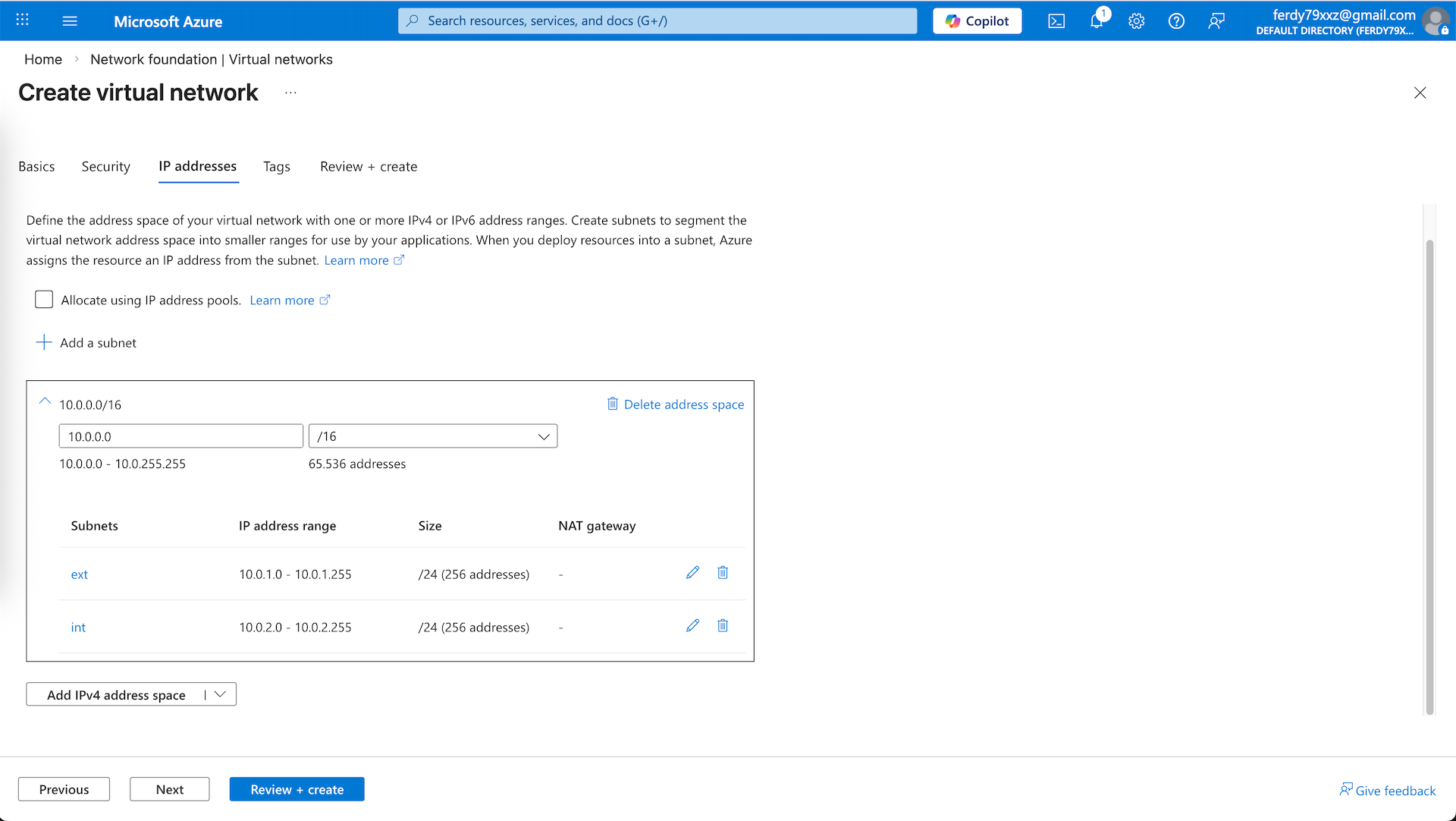
Task: Click the feedback icon in top bar
Action: click(x=1216, y=21)
